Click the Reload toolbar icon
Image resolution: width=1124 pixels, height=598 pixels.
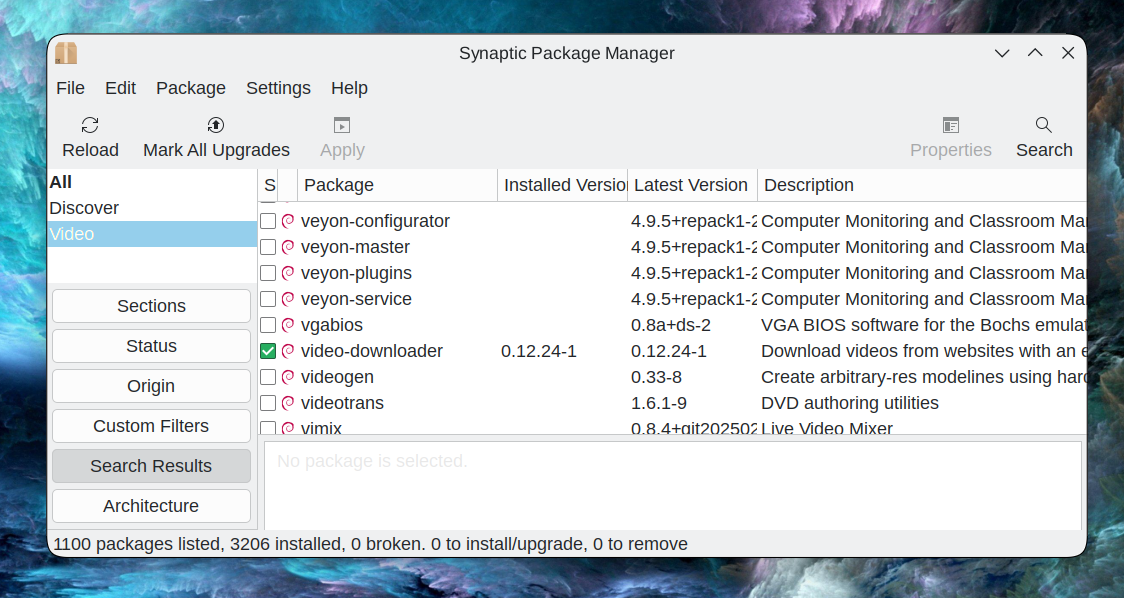tap(90, 125)
